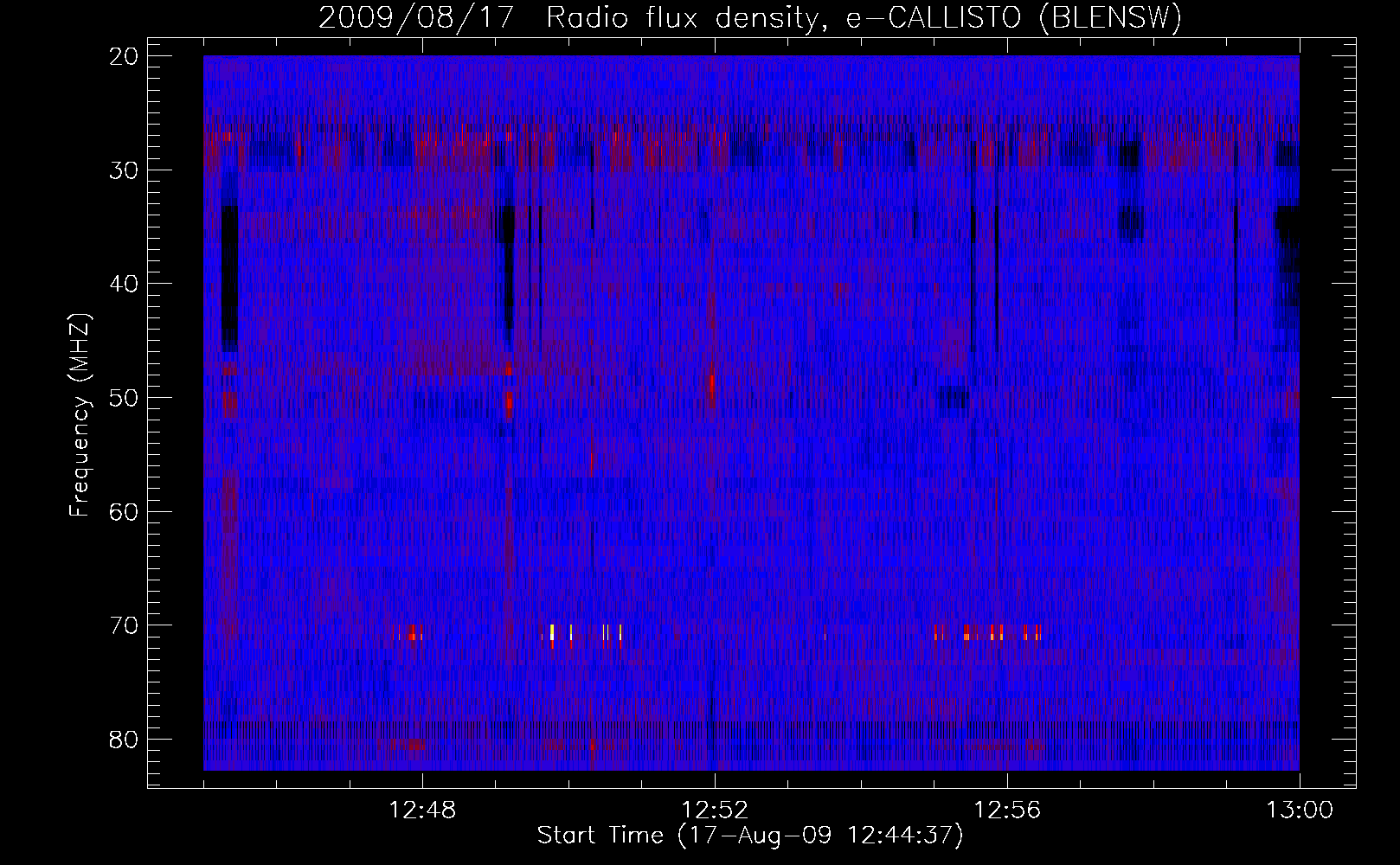1400x865 pixels.
Task: Select the 60 frequency tick label
Action: 125,512
